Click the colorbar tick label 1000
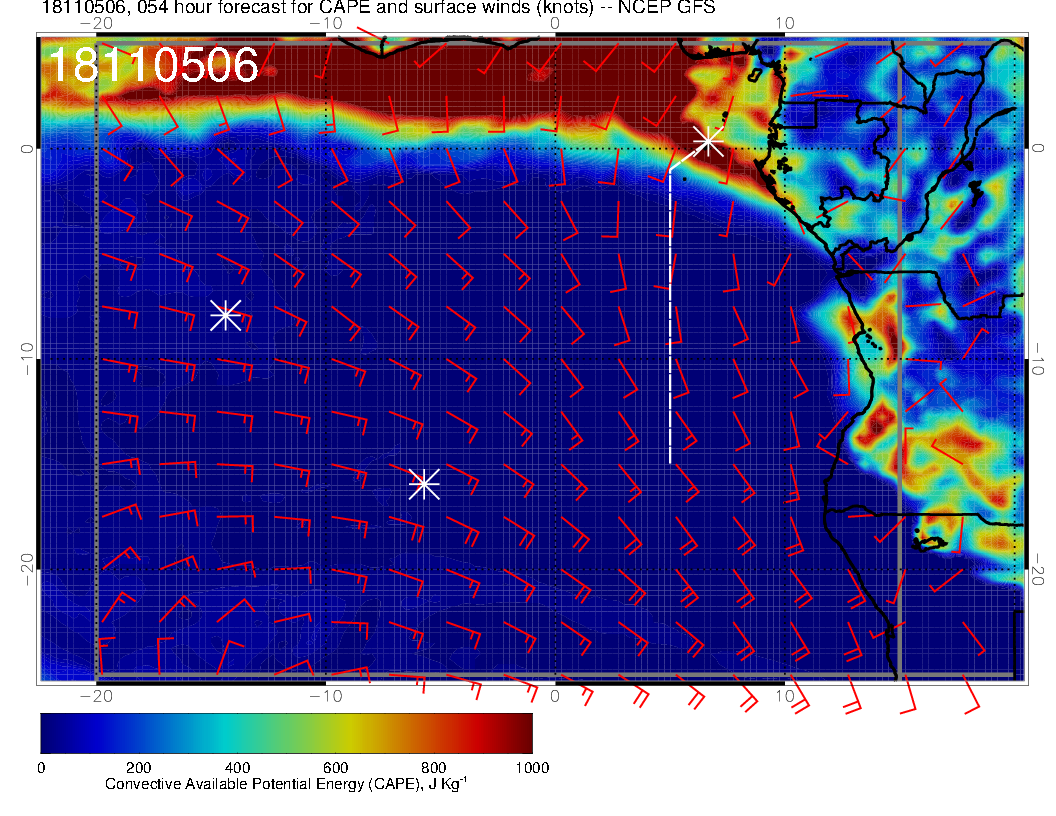Viewport: 1056px width, 816px height. point(531,768)
